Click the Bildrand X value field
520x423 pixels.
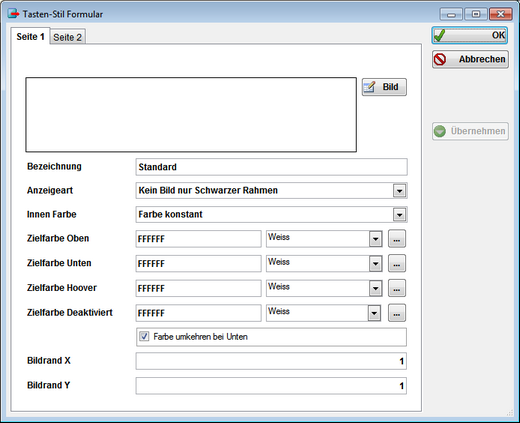pyautogui.click(x=271, y=361)
